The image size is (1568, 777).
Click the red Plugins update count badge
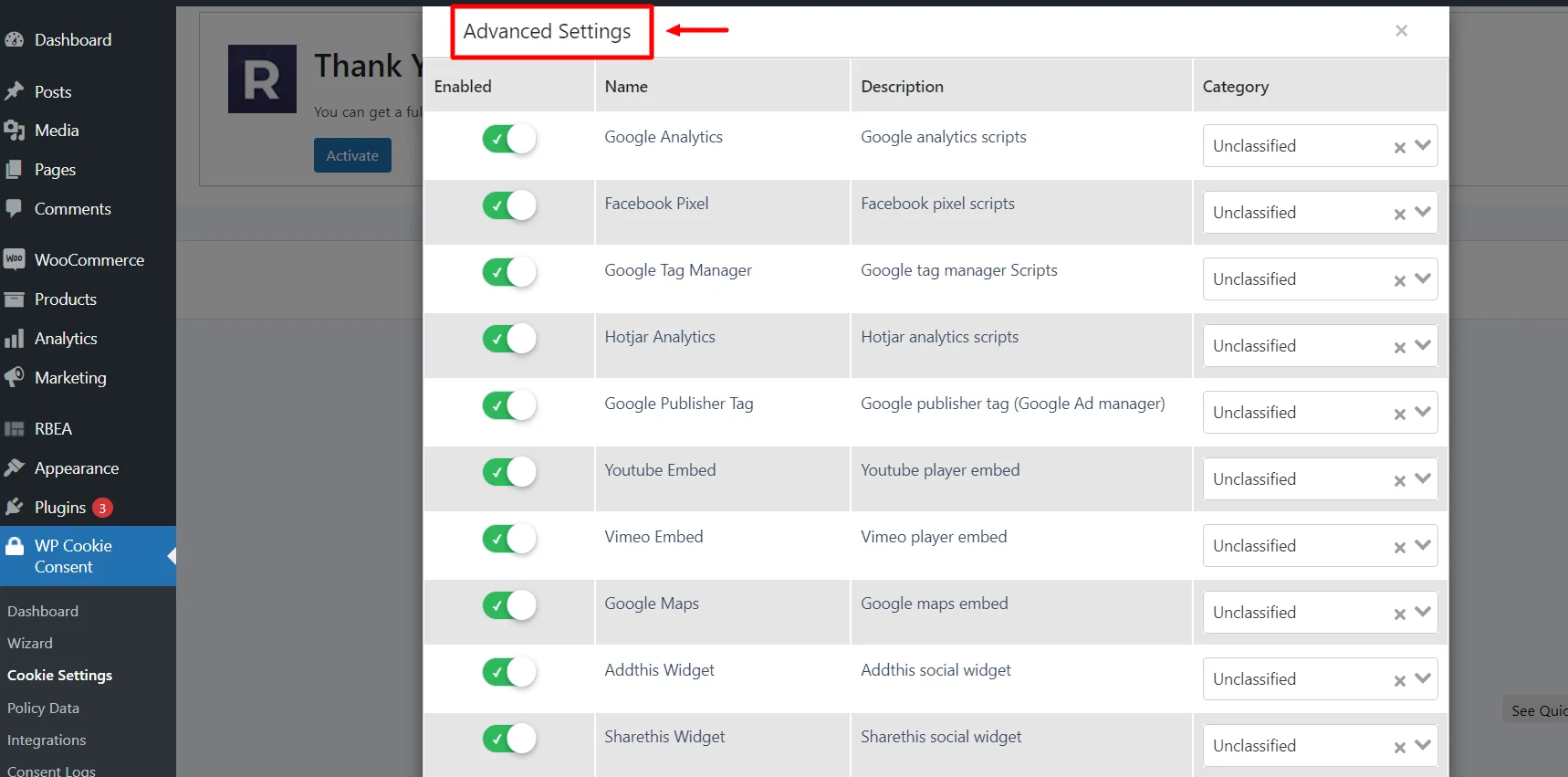point(102,508)
